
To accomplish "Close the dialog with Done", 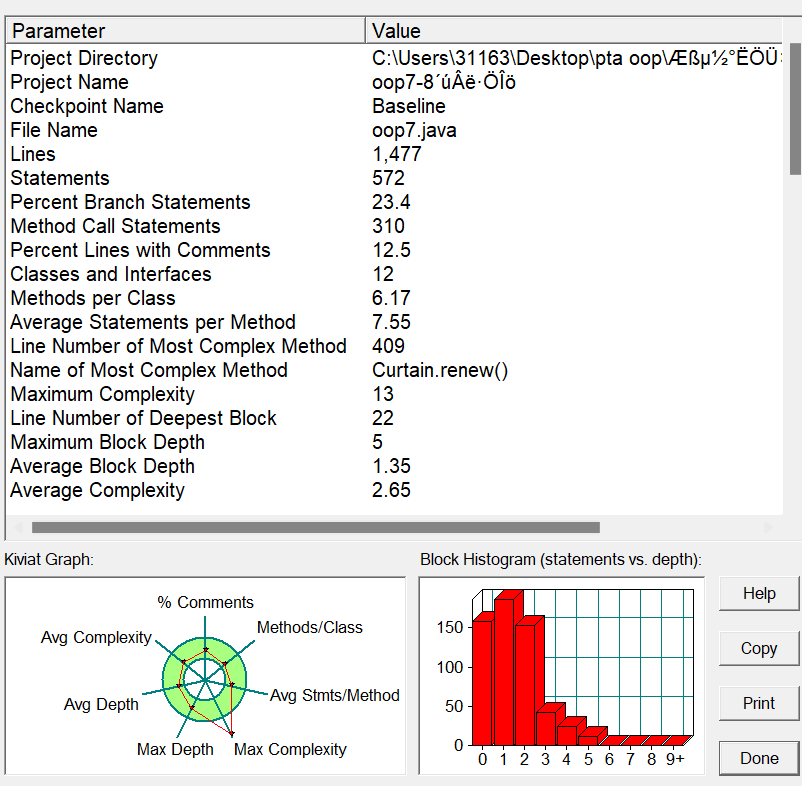I will pyautogui.click(x=759, y=758).
